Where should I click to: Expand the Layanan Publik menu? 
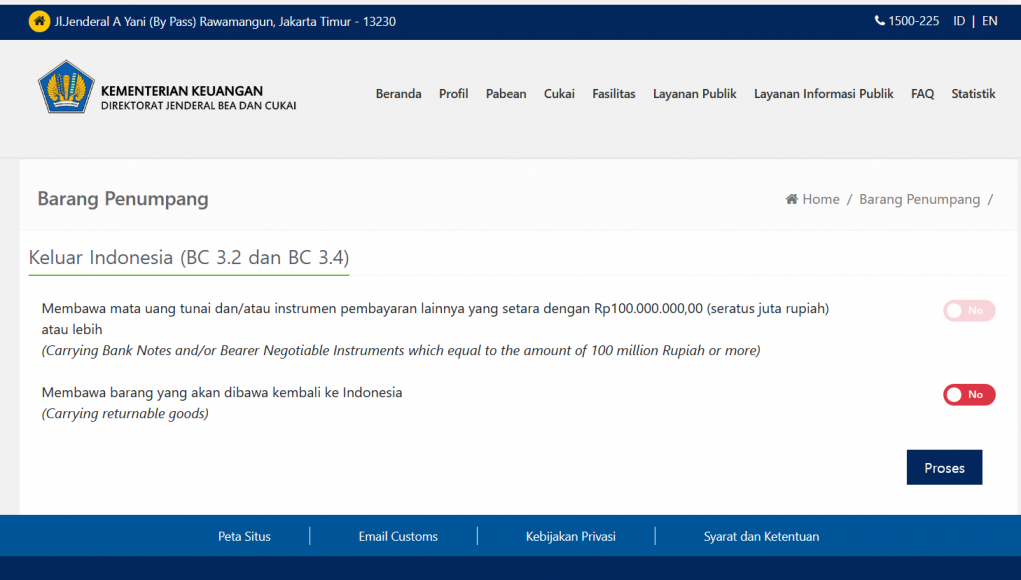coord(694,94)
